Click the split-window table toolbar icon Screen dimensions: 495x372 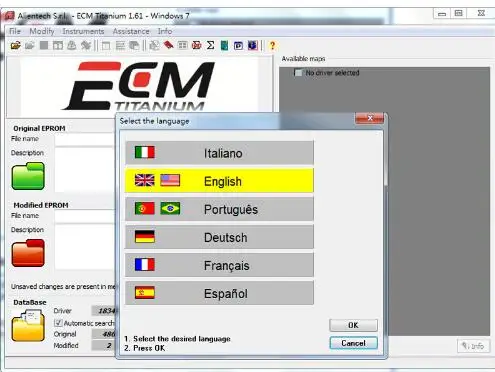[58, 45]
